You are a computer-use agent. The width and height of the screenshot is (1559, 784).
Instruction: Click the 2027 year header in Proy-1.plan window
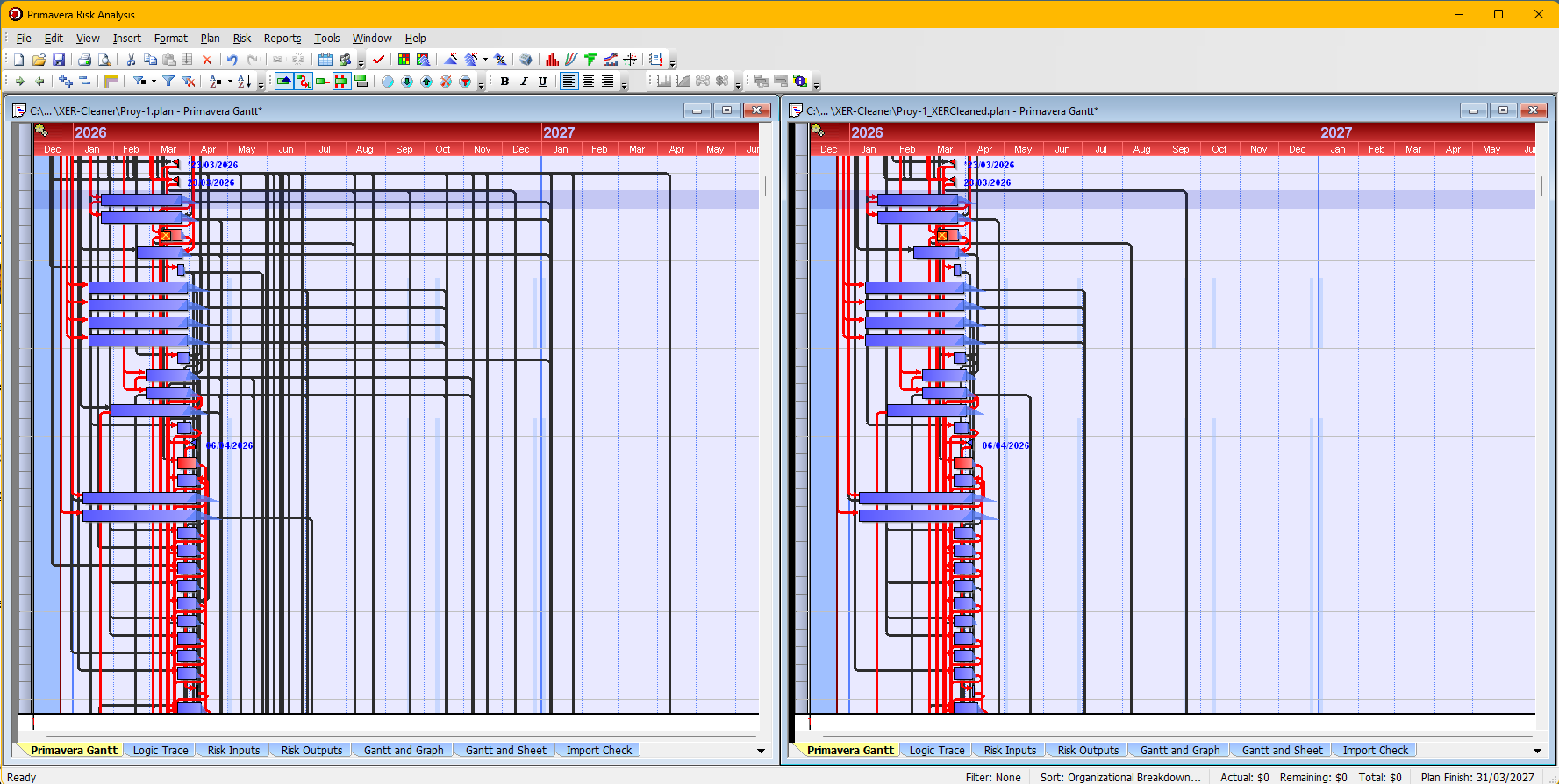pos(559,132)
